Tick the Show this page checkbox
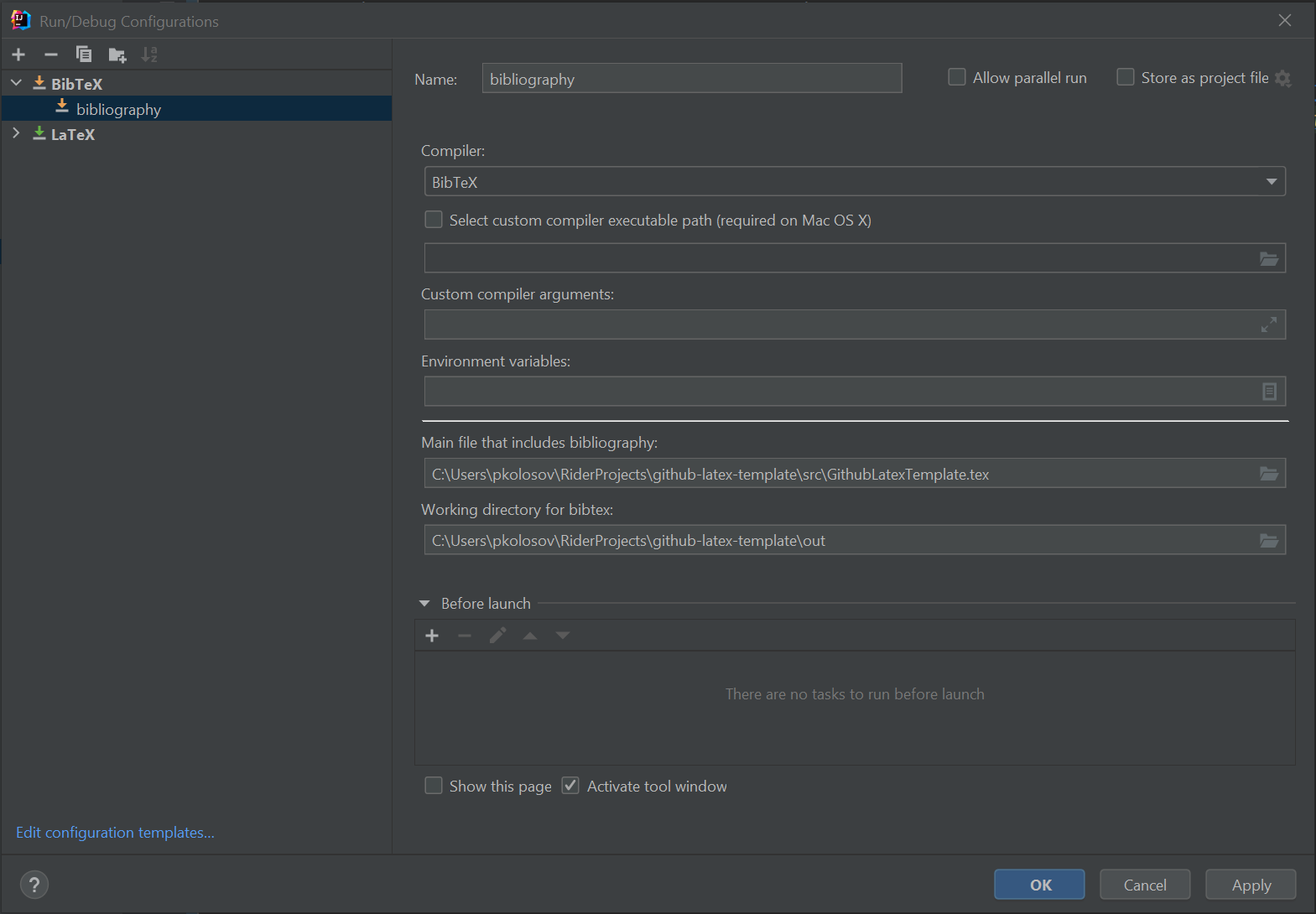Image resolution: width=1316 pixels, height=914 pixels. point(434,786)
